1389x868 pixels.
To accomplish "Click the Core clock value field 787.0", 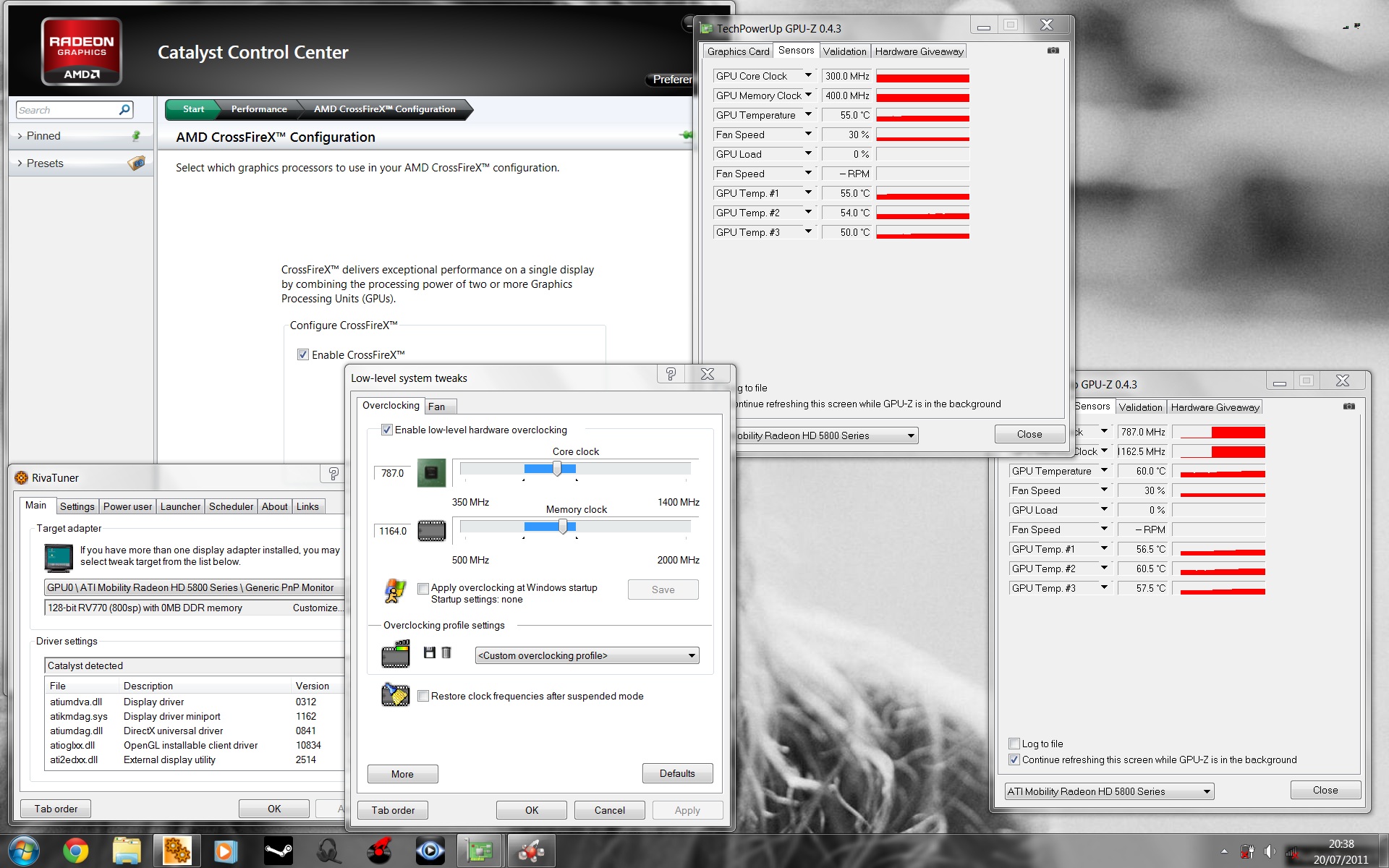I will point(392,473).
